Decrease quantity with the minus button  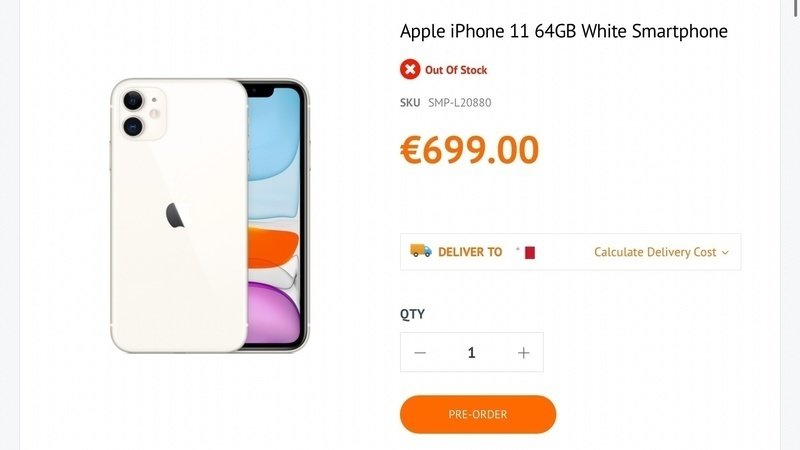click(420, 353)
